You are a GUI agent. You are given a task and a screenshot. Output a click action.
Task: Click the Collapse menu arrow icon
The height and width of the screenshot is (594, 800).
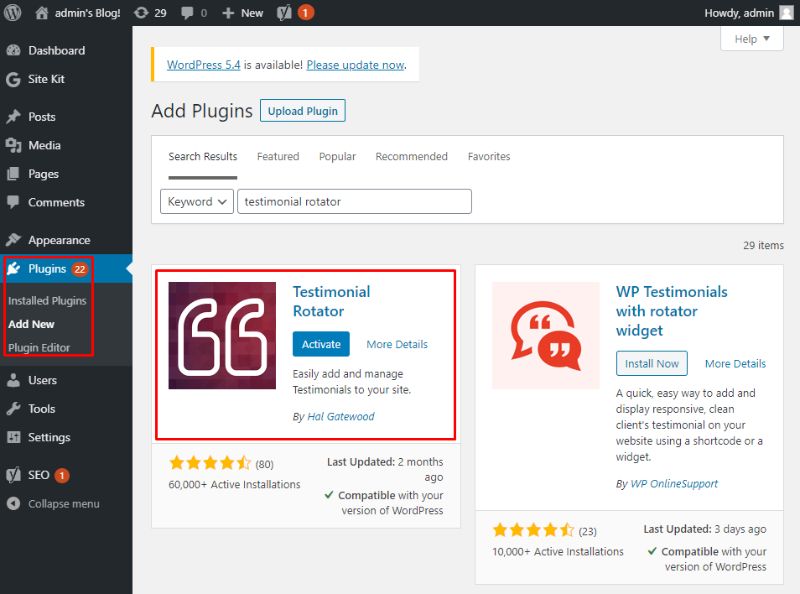[14, 504]
